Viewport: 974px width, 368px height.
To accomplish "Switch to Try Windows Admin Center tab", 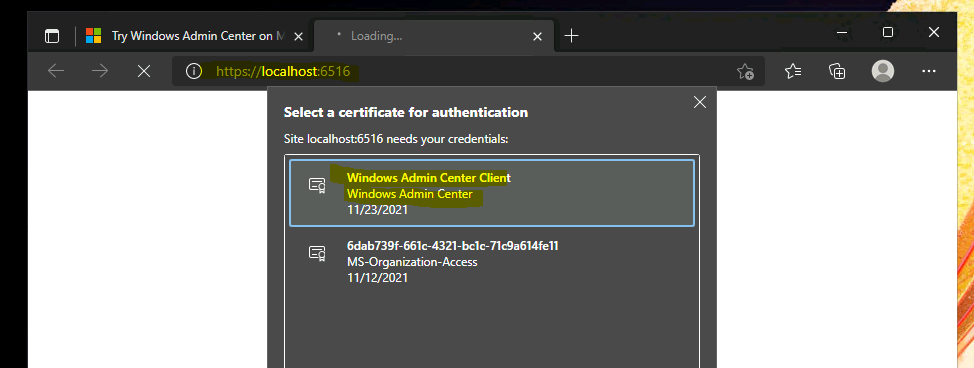I will coord(196,36).
